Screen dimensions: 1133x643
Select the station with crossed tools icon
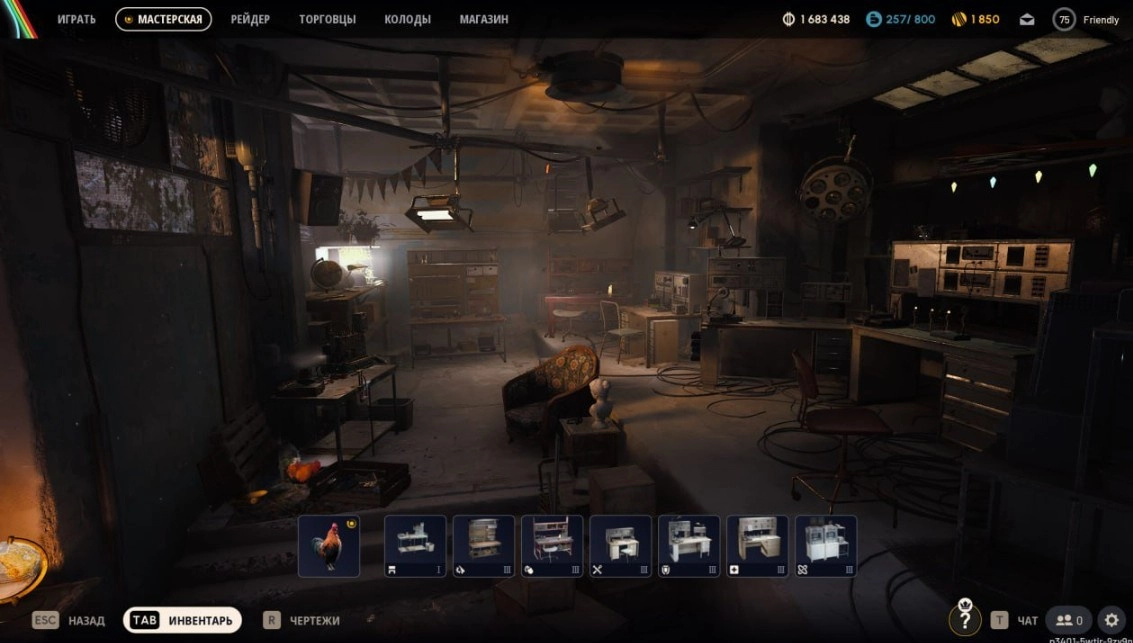tap(621, 545)
